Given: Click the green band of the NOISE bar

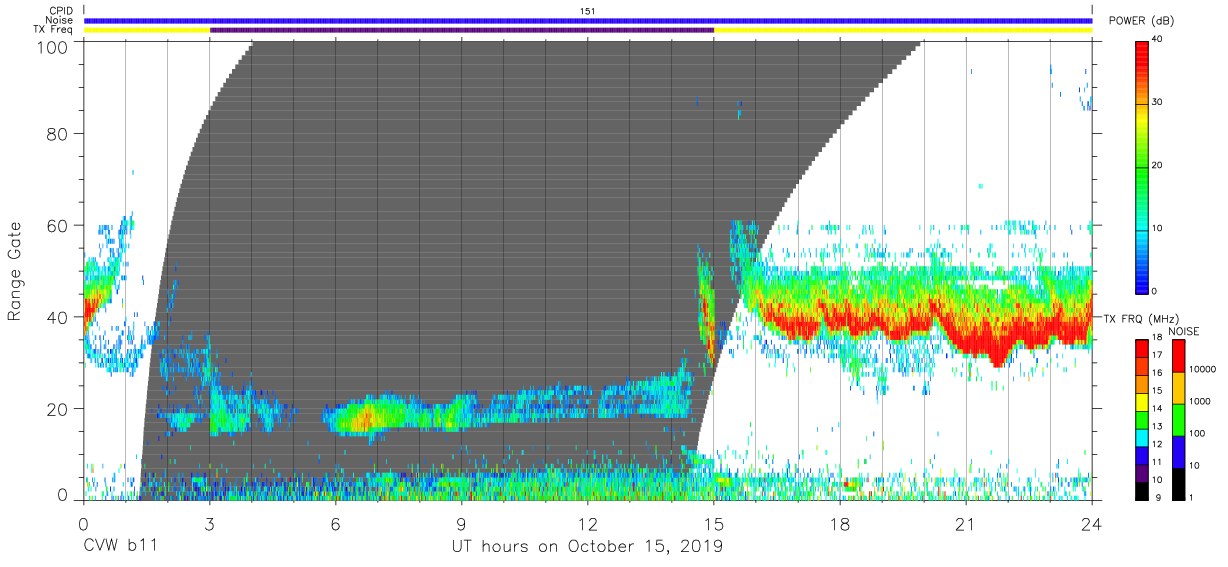Looking at the screenshot, I should [x=1177, y=419].
